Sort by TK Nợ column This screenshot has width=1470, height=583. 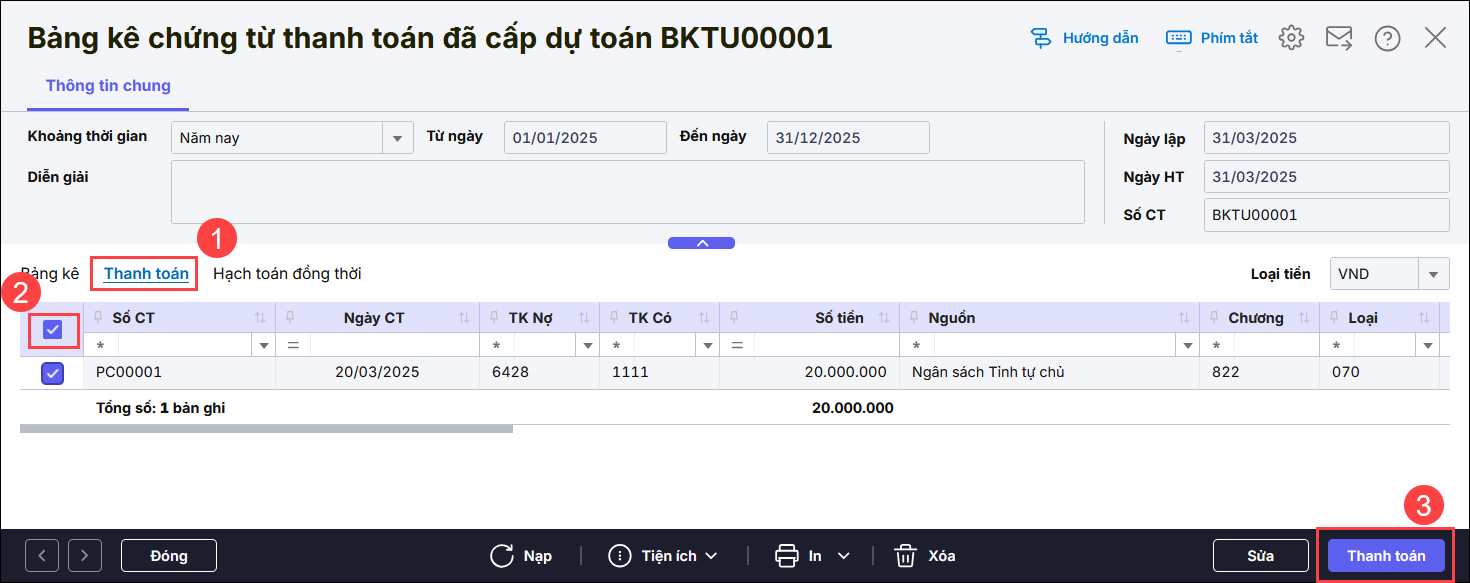click(x=584, y=318)
